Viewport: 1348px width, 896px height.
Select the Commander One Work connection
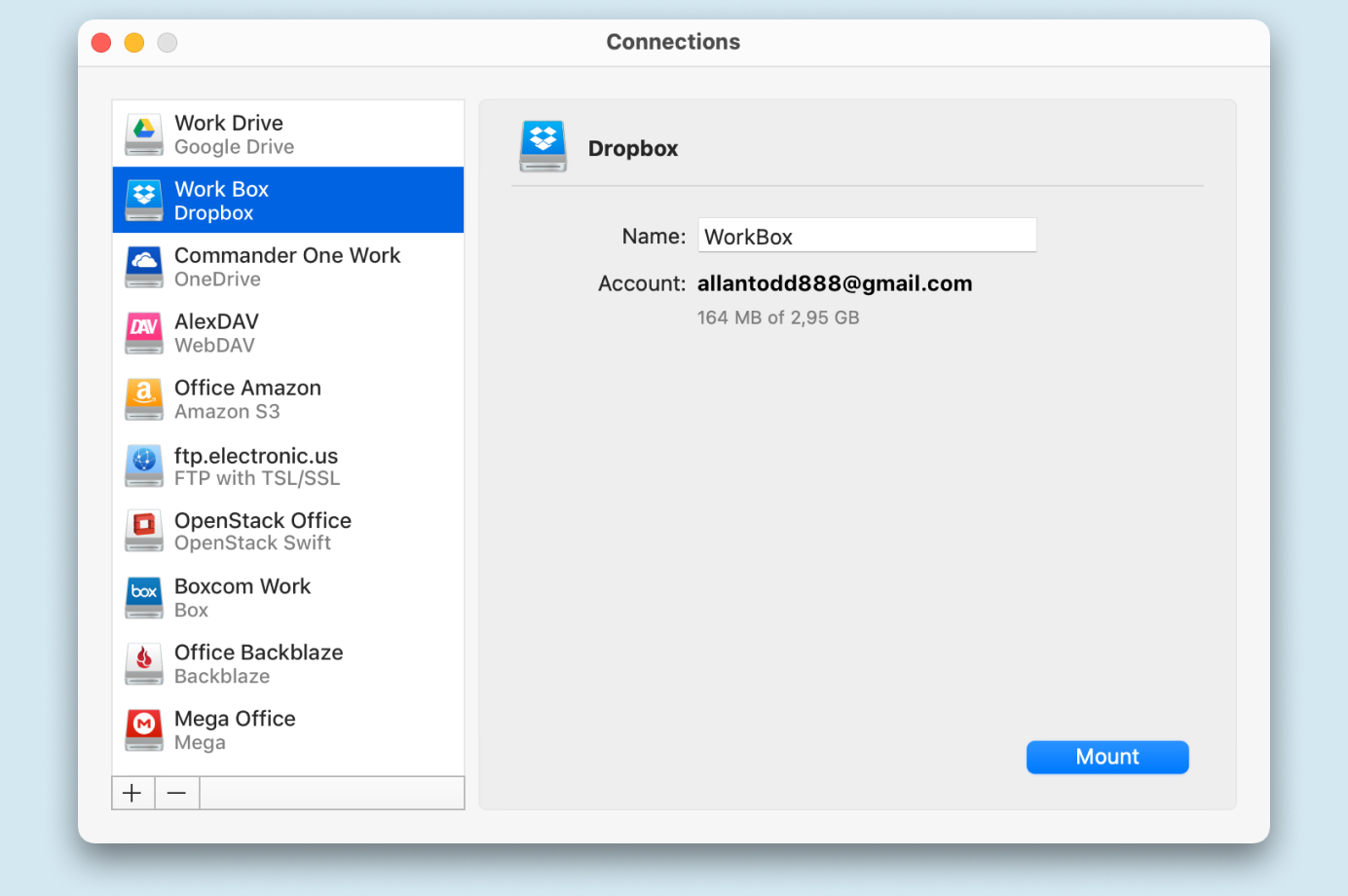point(287,267)
